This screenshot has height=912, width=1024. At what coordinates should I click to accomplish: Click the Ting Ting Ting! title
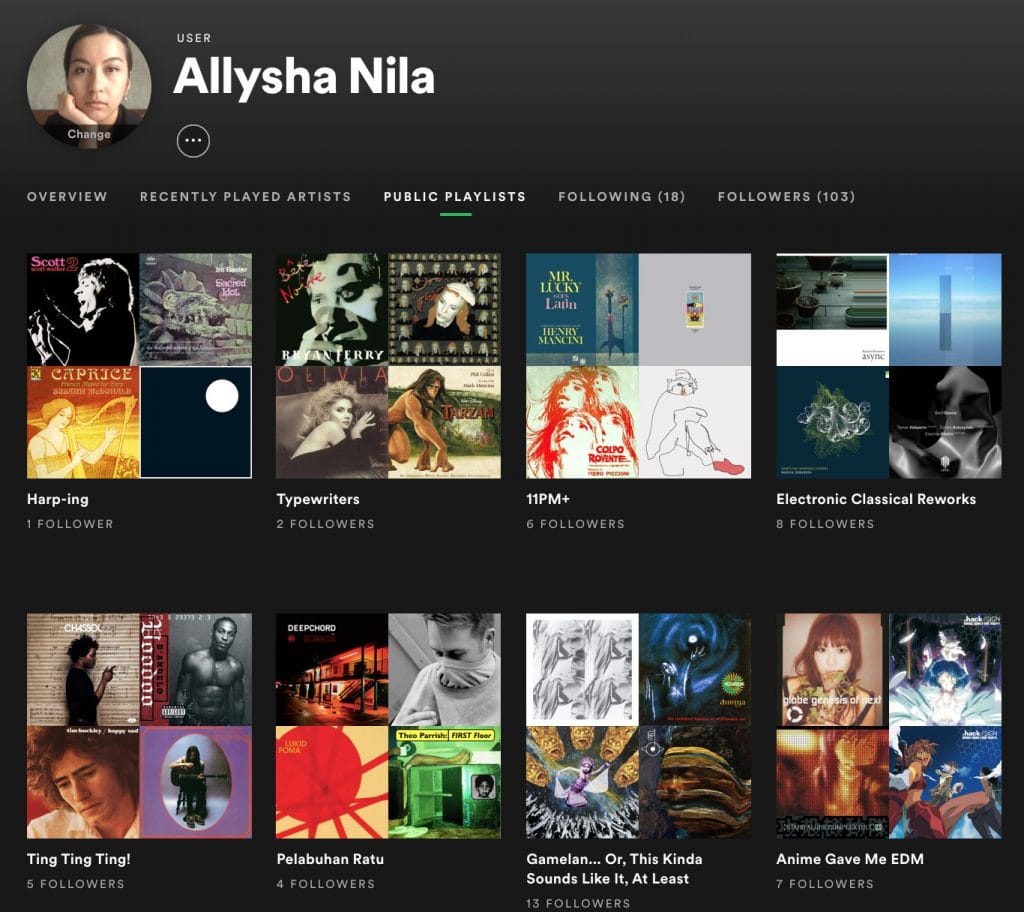point(79,859)
